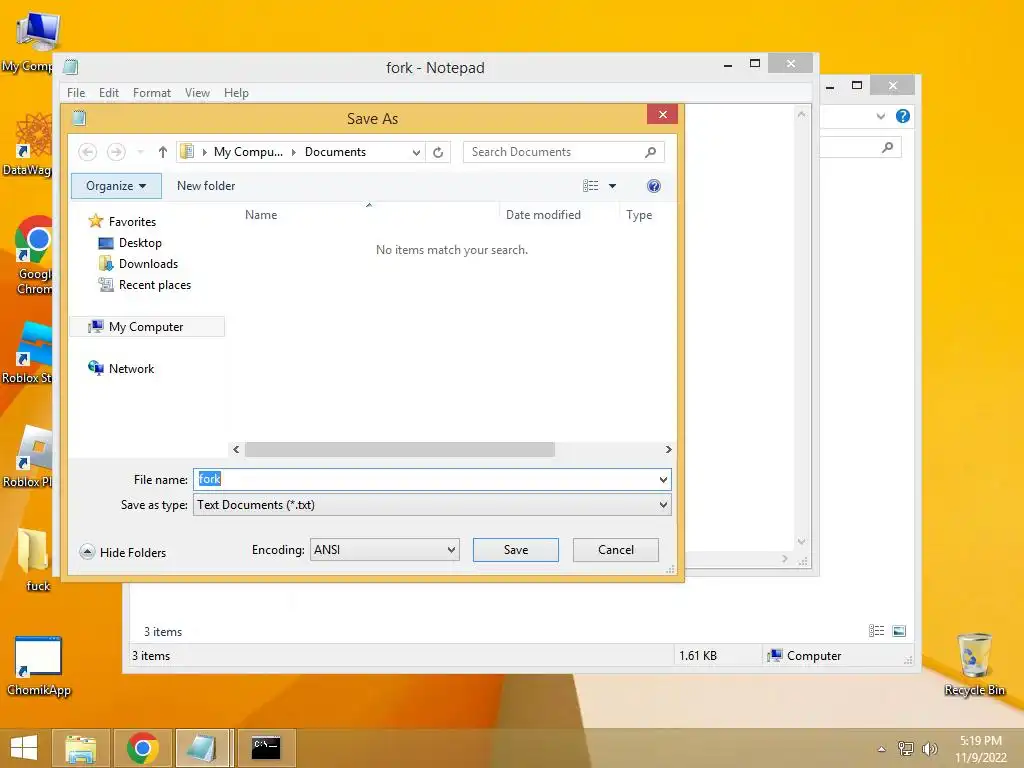Switch Explorer window to large icons view
This screenshot has height=768, width=1024.
899,631
